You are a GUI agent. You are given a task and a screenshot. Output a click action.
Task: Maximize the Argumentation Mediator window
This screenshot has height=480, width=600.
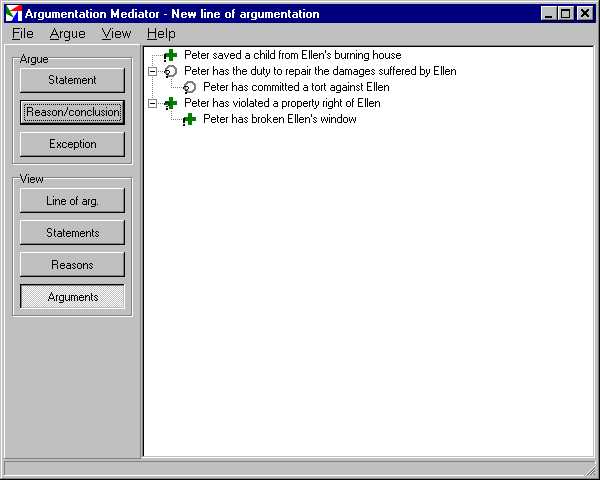click(566, 14)
